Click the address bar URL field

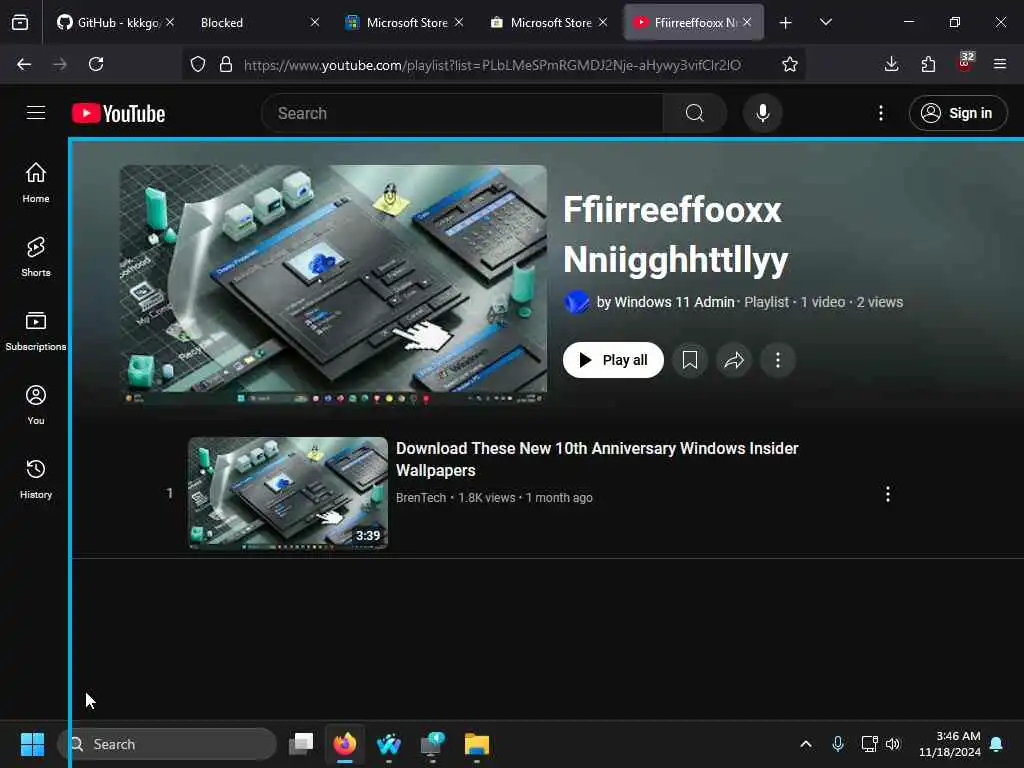click(492, 65)
